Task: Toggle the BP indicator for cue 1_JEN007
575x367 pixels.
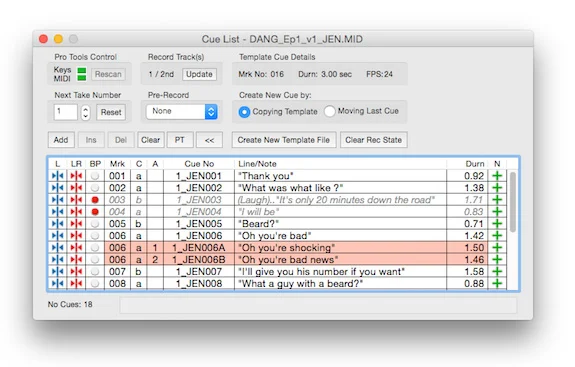Action: [95, 272]
